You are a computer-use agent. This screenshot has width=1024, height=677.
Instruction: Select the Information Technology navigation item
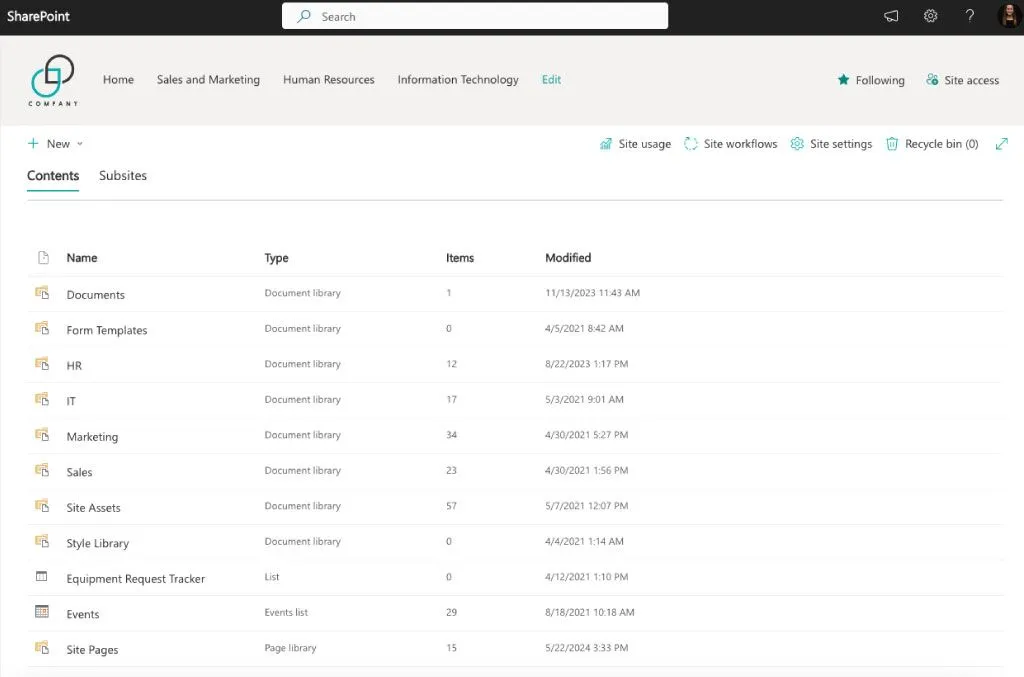coord(457,79)
